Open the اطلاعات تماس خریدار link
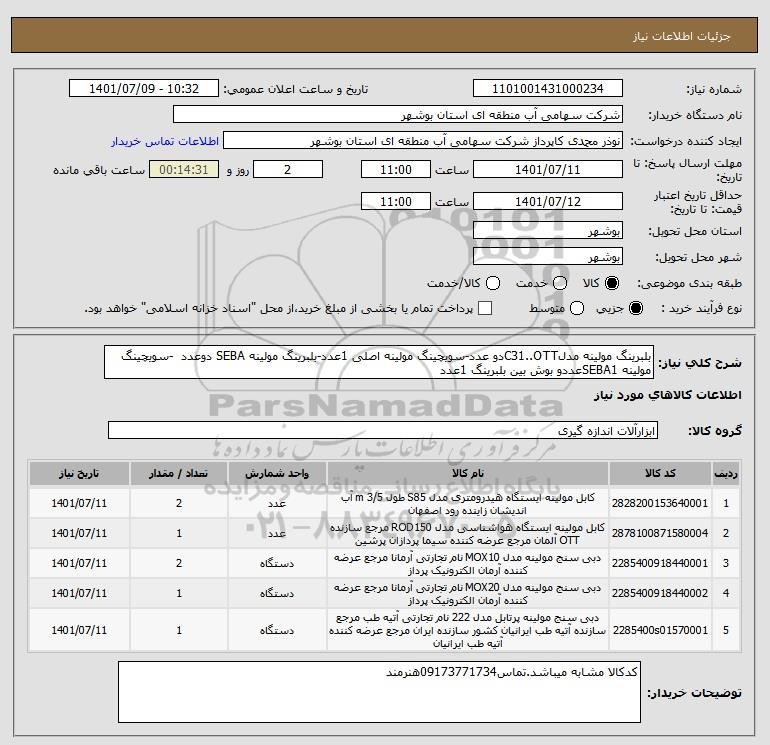770x745 pixels. coord(165,141)
